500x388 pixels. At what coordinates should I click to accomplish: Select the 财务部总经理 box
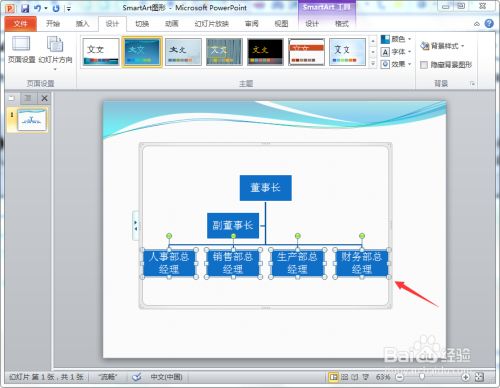click(362, 263)
